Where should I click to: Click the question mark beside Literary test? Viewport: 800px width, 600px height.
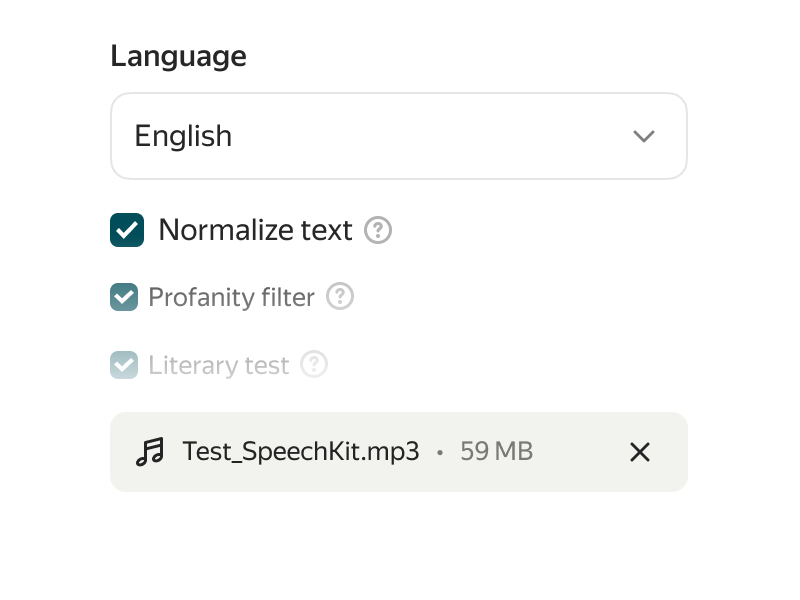point(314,365)
